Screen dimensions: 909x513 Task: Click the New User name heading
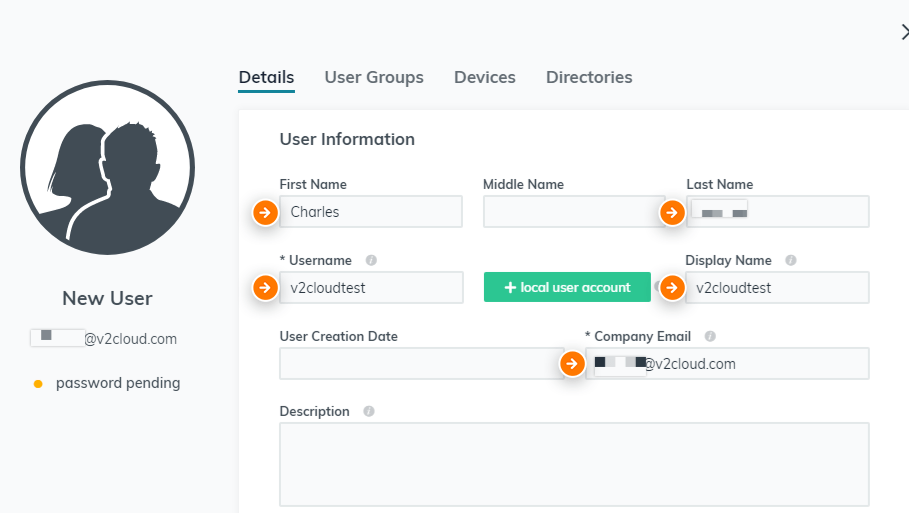click(x=107, y=298)
